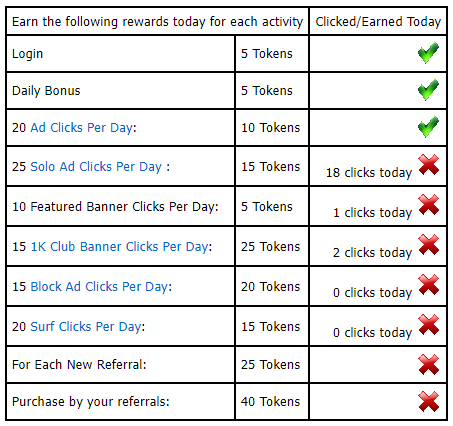Click red X beside 18 clicks today

pos(429,164)
